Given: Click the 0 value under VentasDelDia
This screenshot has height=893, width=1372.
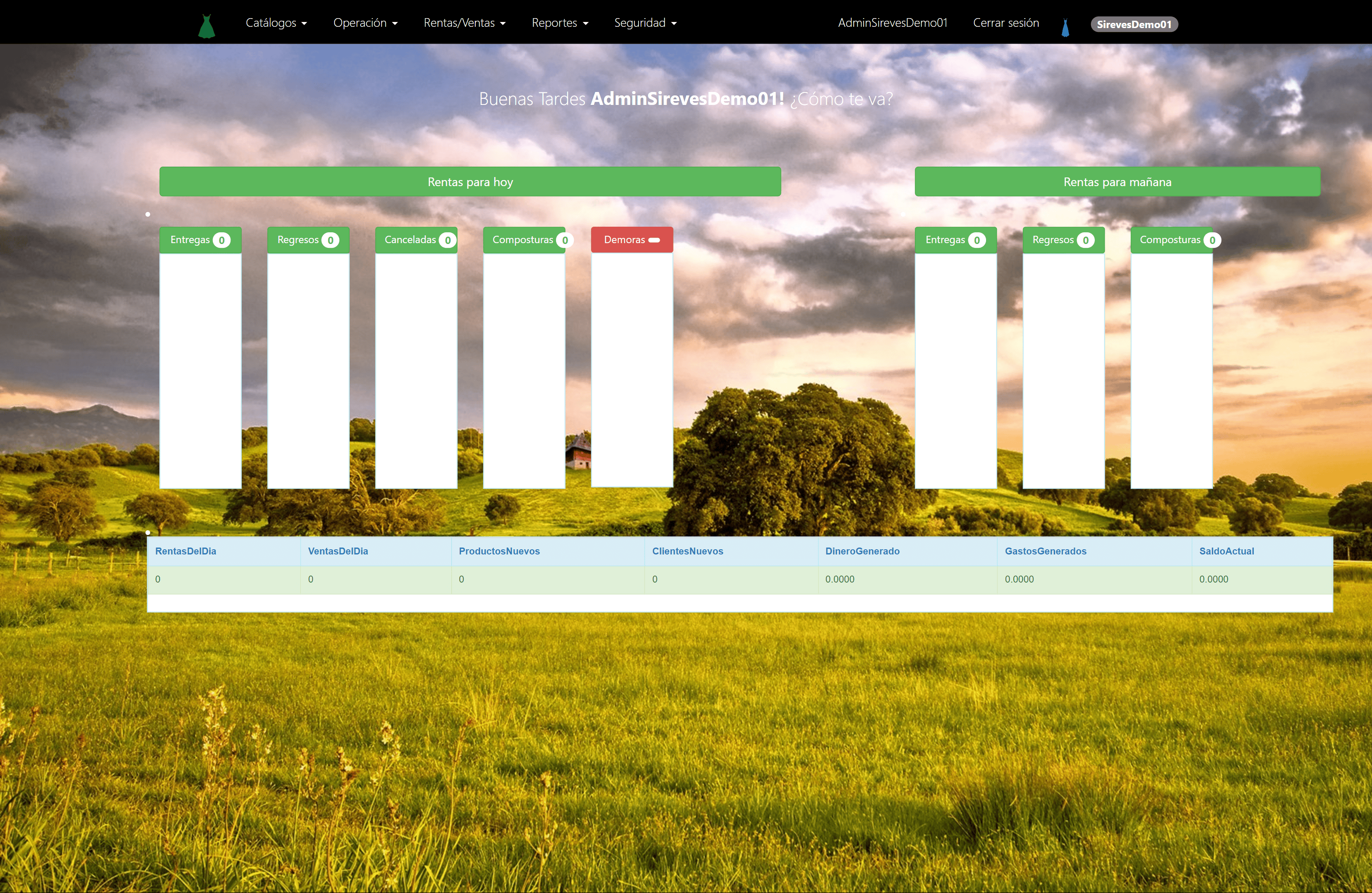Looking at the screenshot, I should [x=311, y=579].
